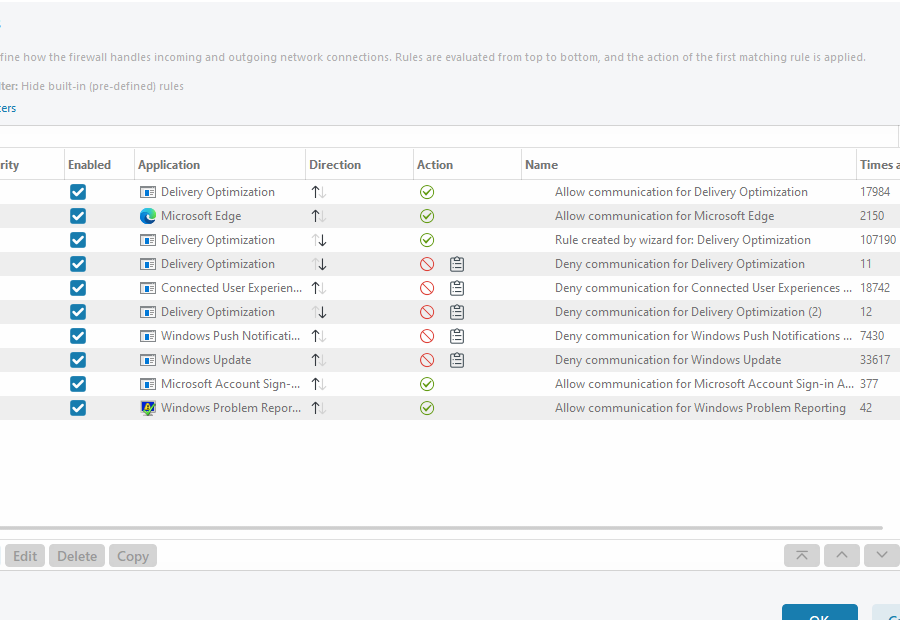This screenshot has height=620, width=900.
Task: Move rule down with arrow button
Action: (x=882, y=555)
